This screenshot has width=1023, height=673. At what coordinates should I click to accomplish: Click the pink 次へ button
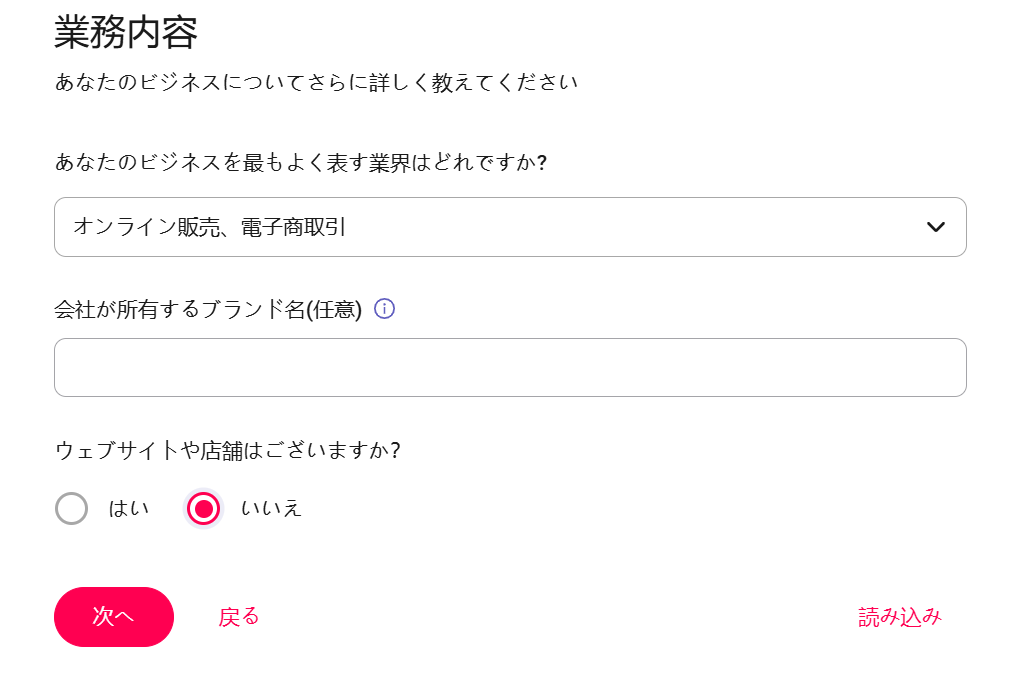pyautogui.click(x=114, y=616)
